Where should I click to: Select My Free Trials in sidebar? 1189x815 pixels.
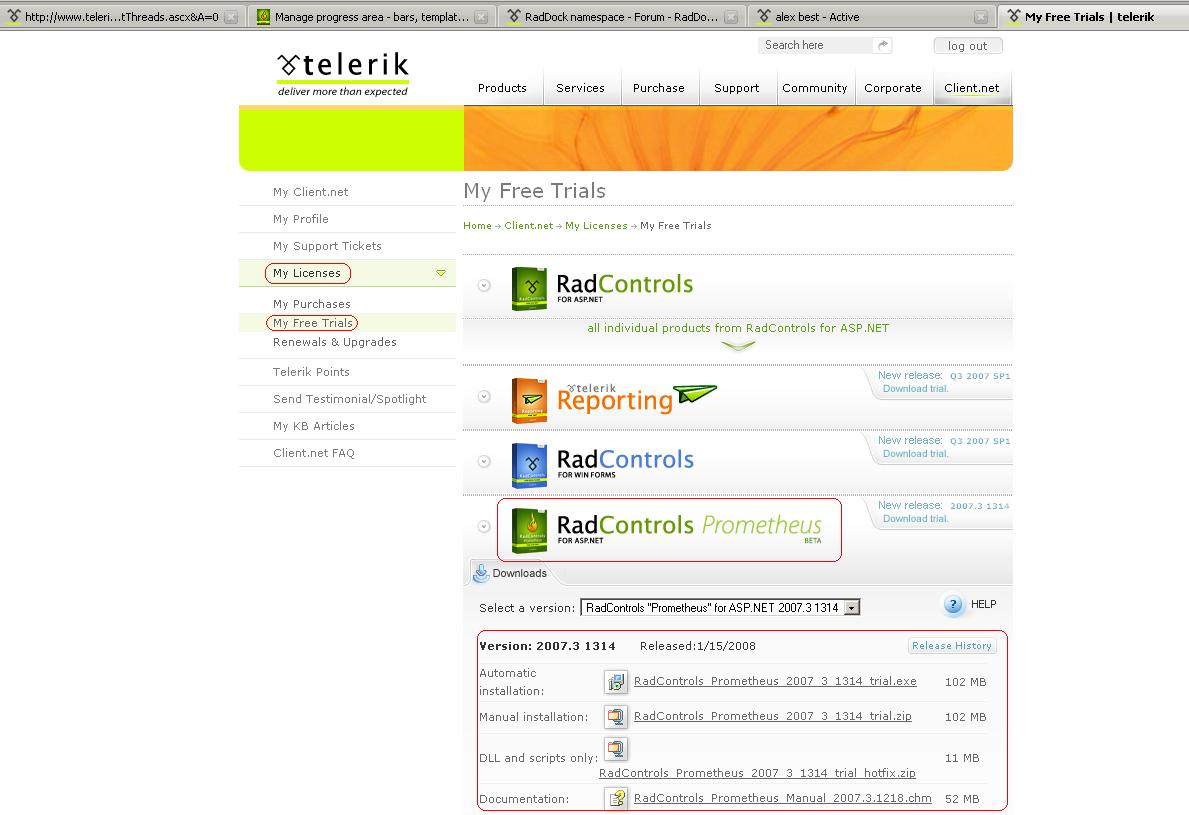(x=312, y=323)
